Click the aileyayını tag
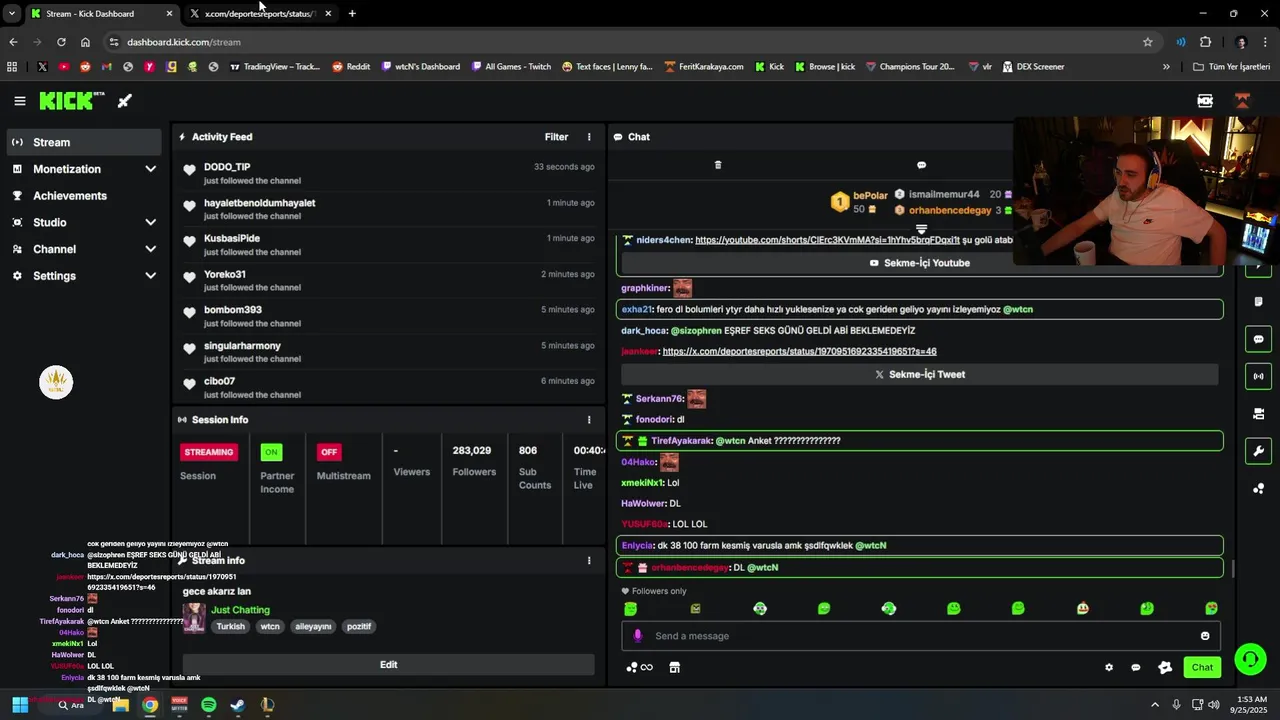1280x720 pixels. [313, 627]
